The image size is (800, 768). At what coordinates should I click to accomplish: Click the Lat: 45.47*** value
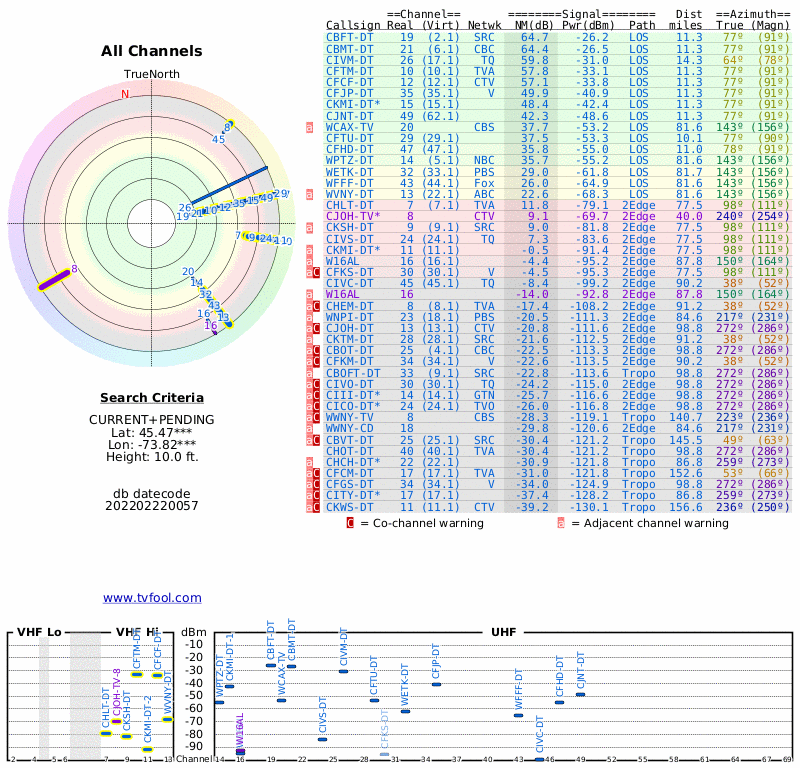tap(152, 433)
